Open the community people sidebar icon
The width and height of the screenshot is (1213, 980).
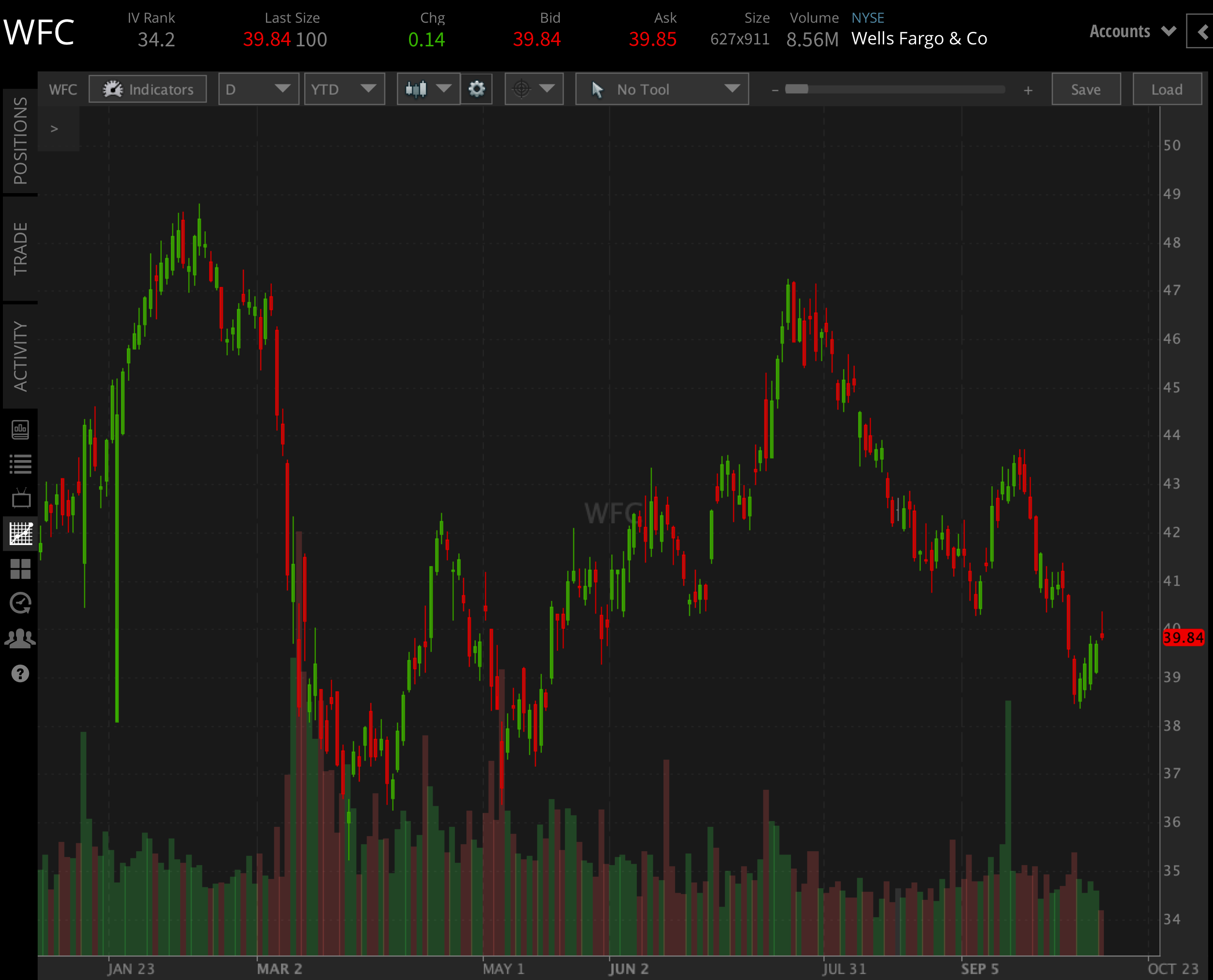(20, 639)
